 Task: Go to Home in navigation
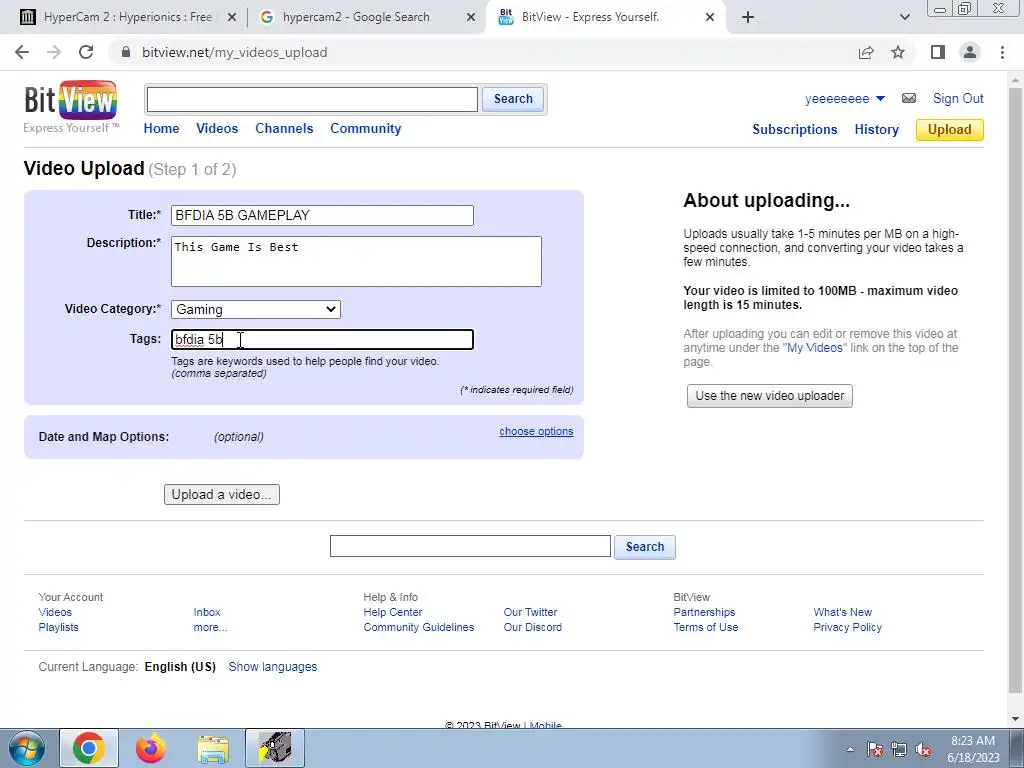point(161,129)
